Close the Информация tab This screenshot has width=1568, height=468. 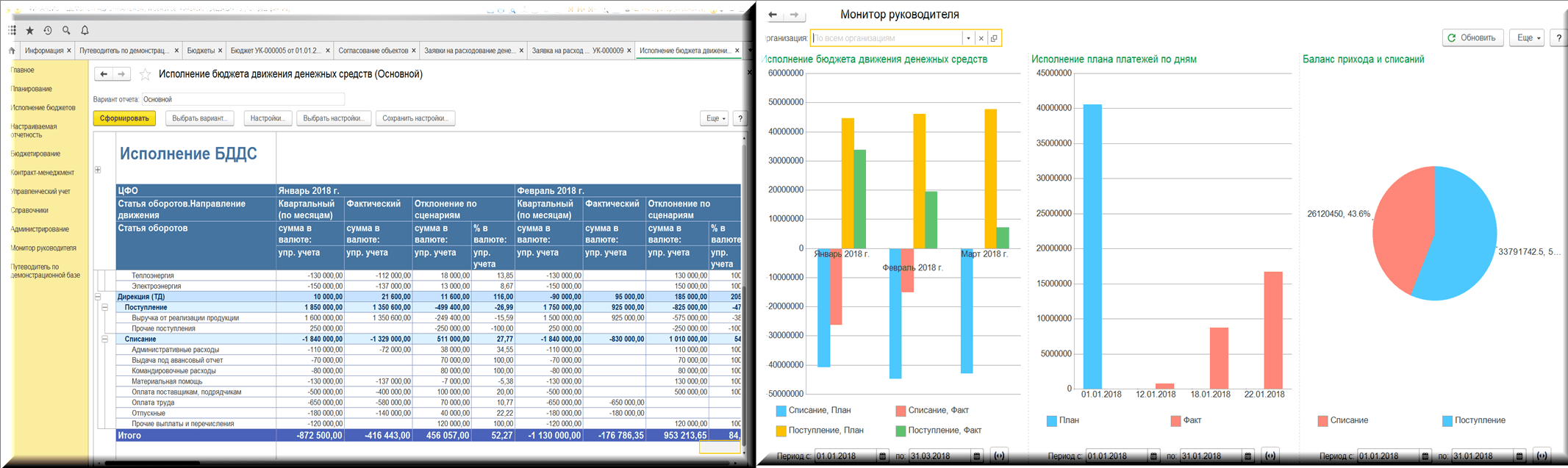click(69, 51)
